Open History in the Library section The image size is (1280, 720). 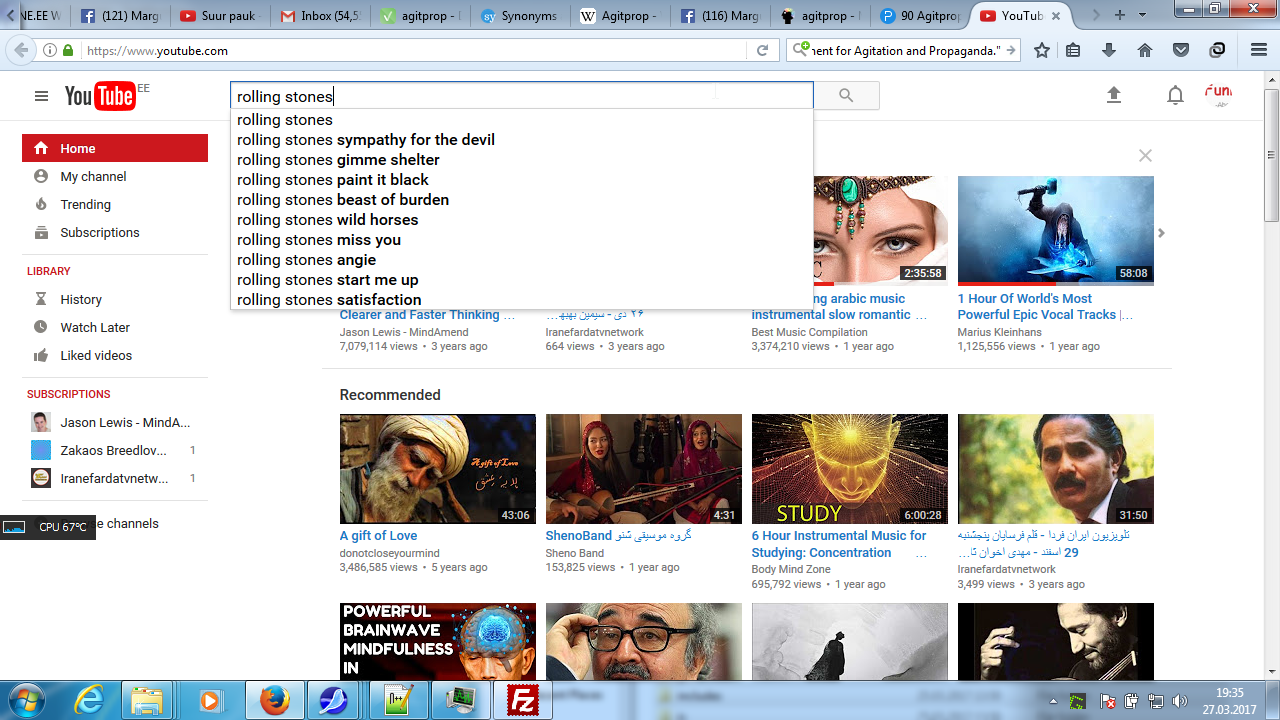pos(115,299)
